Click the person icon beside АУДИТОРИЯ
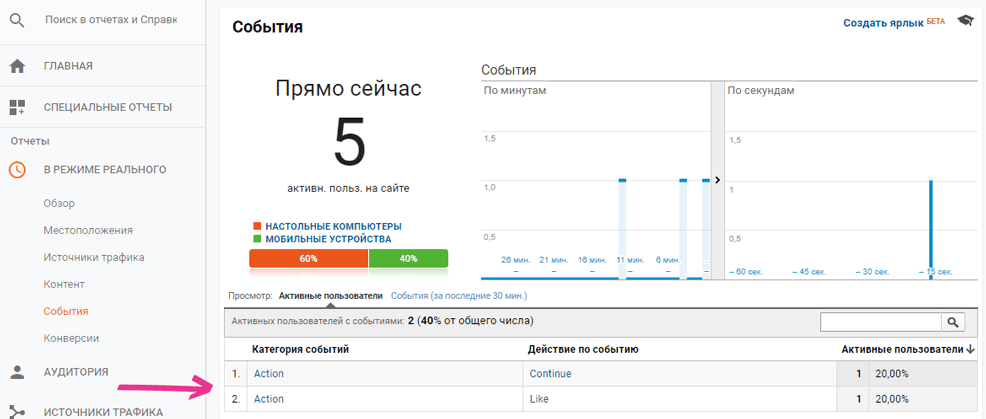The height and width of the screenshot is (419, 986). (x=18, y=371)
